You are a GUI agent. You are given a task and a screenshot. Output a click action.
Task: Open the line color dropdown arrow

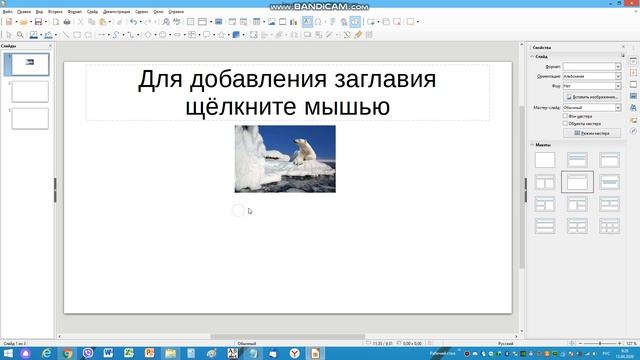tap(41, 35)
